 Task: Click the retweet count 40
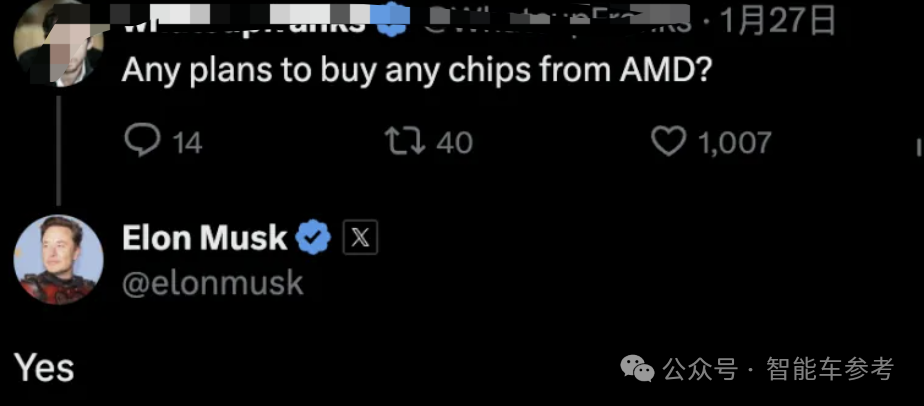click(454, 142)
